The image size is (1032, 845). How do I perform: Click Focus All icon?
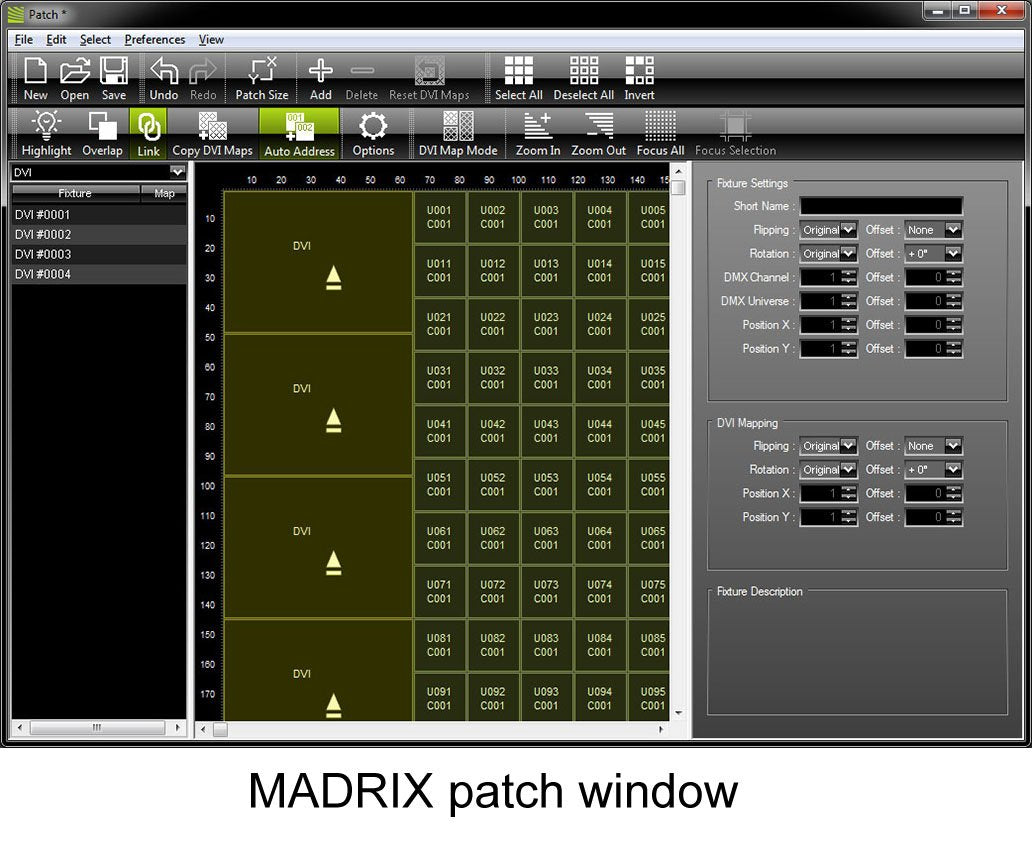click(x=660, y=134)
